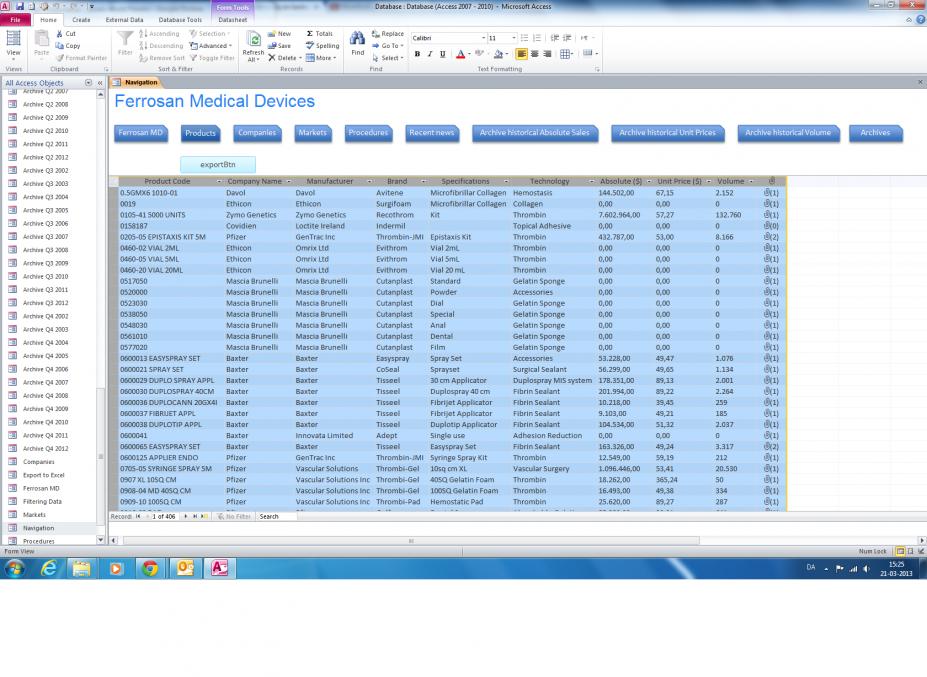
Task: Show the Recent news page
Action: [432, 133]
